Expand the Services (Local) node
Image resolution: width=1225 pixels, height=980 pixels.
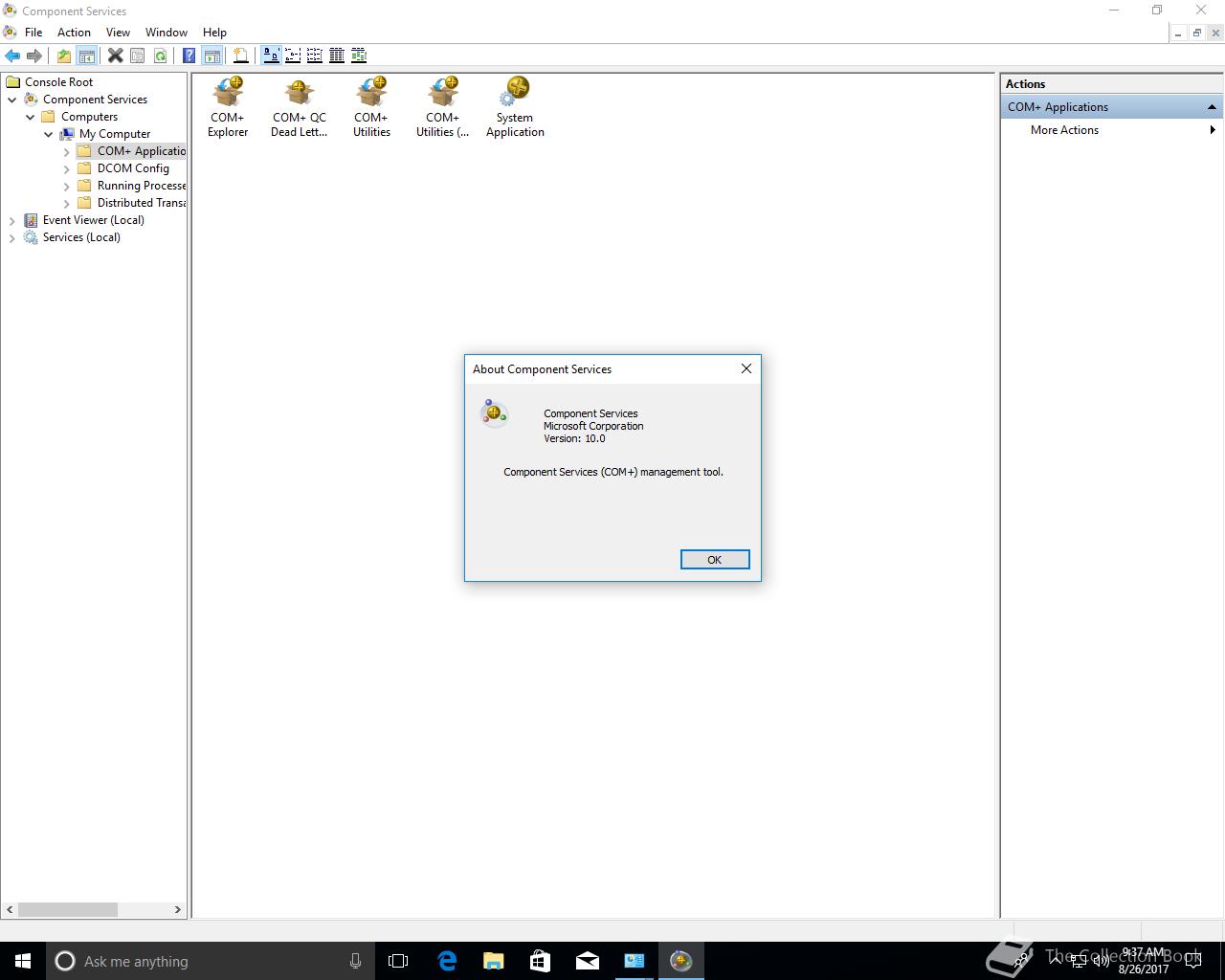click(12, 237)
